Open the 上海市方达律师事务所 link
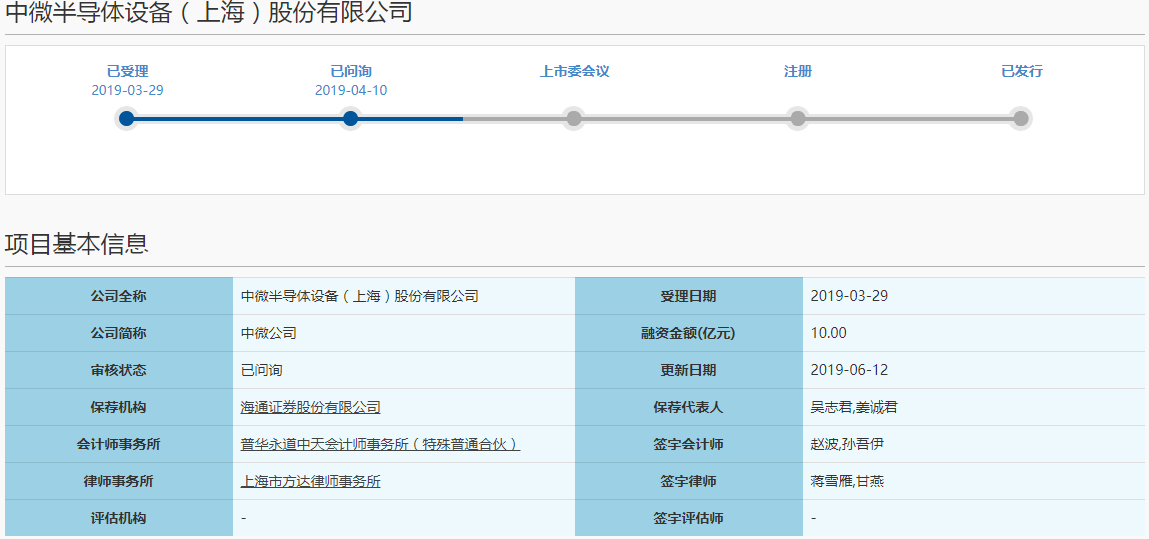This screenshot has height=539, width=1149. pyautogui.click(x=311, y=482)
